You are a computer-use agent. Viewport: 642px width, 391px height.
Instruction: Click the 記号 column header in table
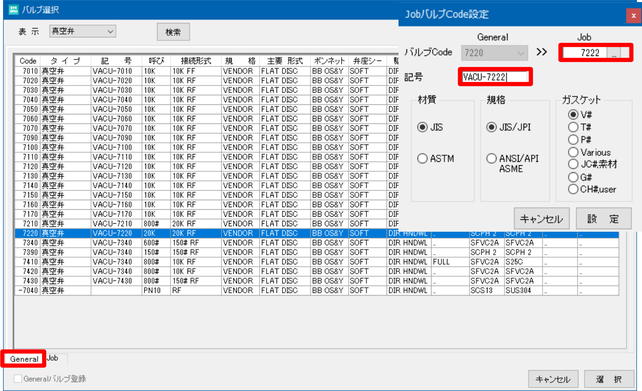coord(116,61)
